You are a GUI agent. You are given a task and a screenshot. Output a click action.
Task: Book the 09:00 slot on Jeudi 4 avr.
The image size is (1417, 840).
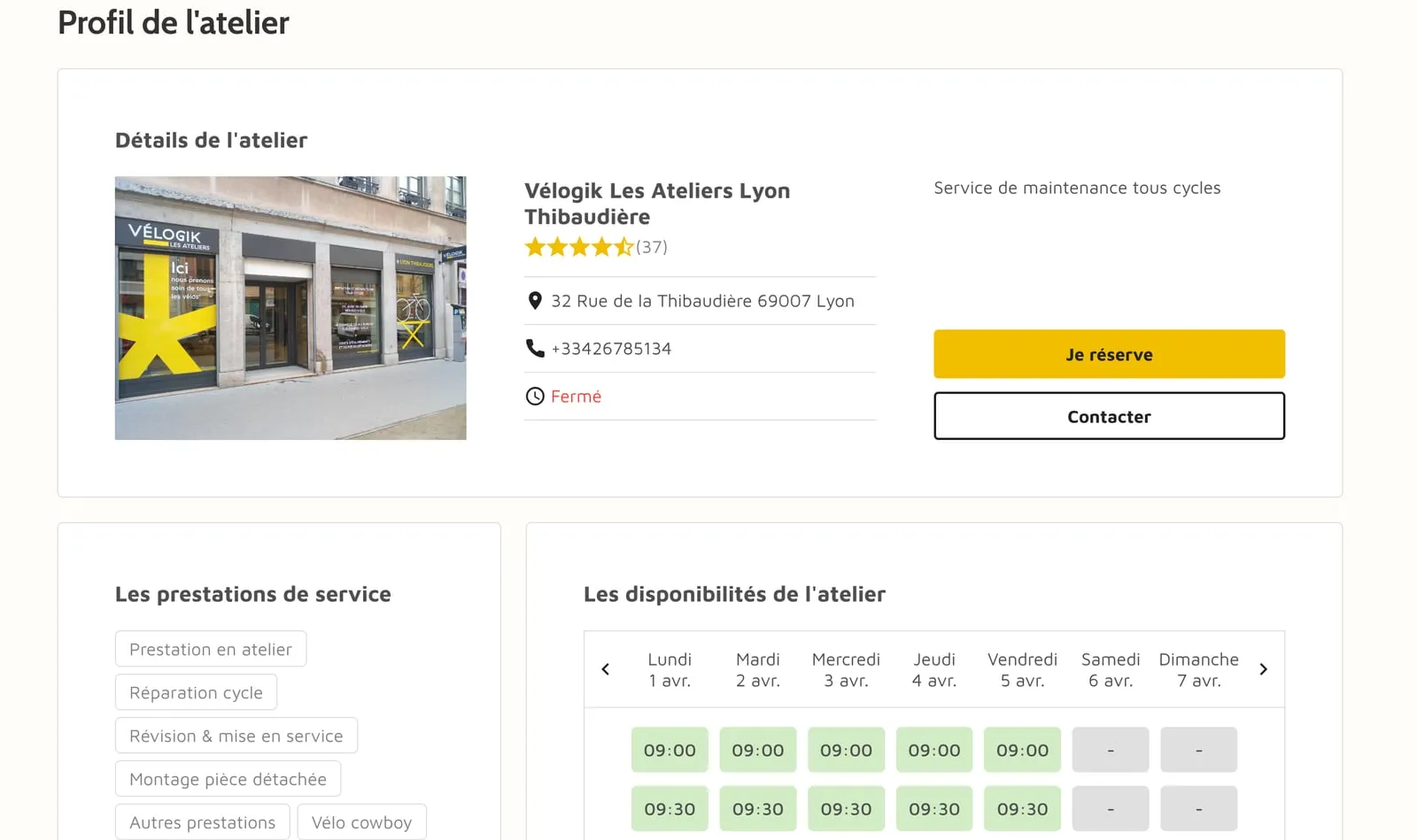(x=934, y=750)
